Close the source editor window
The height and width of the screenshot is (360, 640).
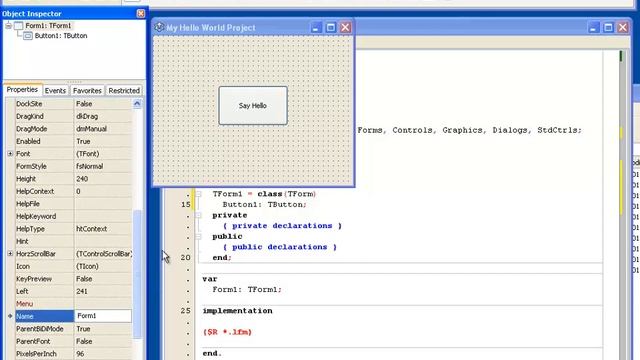[623, 27]
